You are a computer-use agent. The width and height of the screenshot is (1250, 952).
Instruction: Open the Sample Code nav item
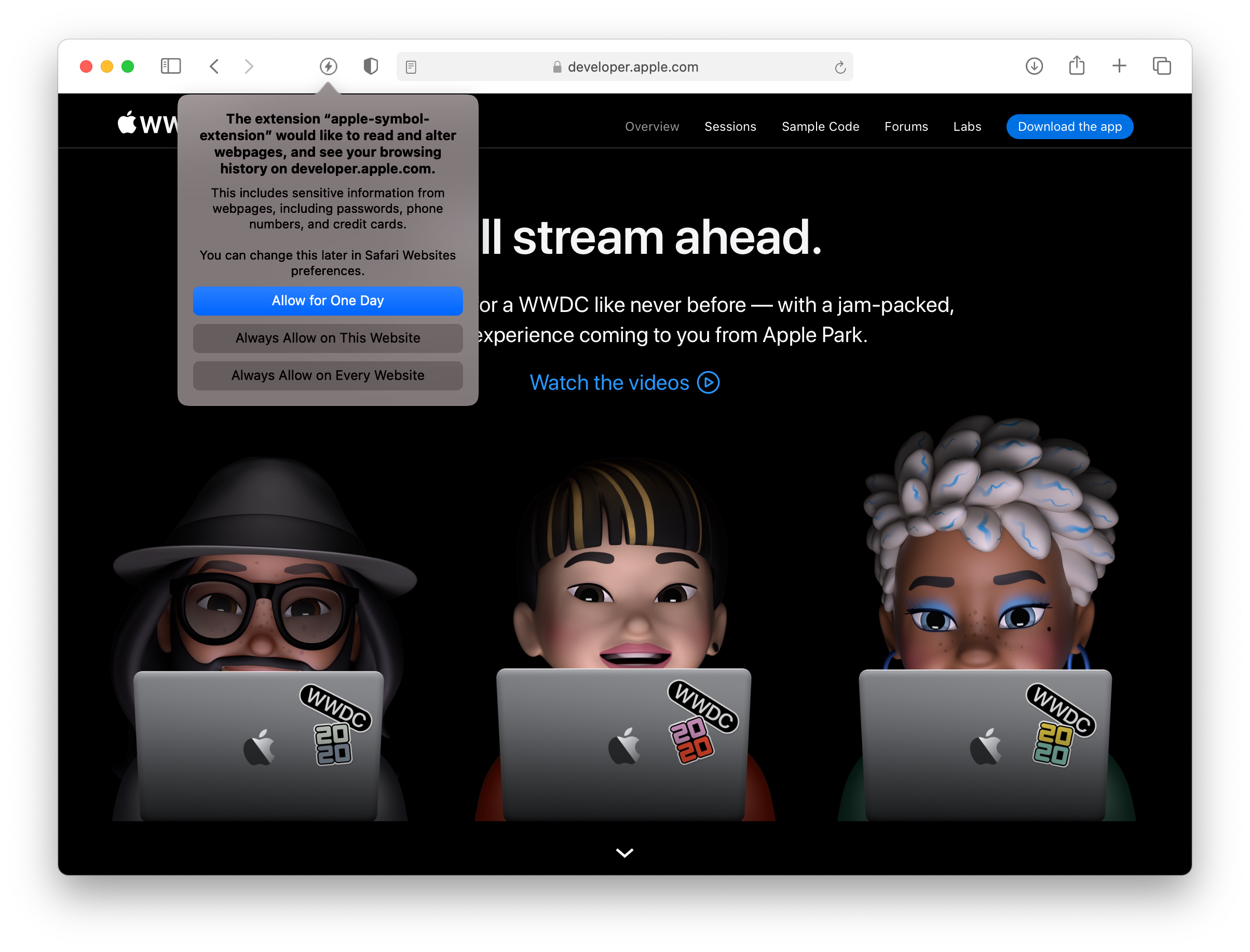[820, 126]
